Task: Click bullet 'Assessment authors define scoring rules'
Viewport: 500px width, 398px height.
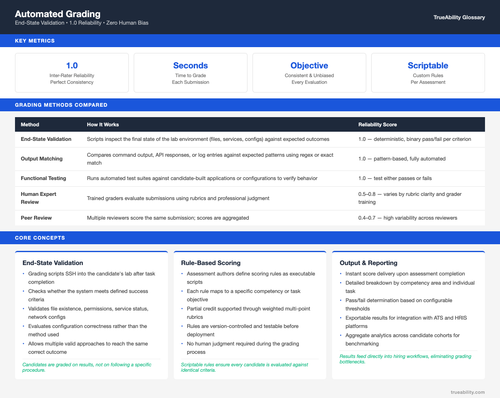Action: pos(251,278)
